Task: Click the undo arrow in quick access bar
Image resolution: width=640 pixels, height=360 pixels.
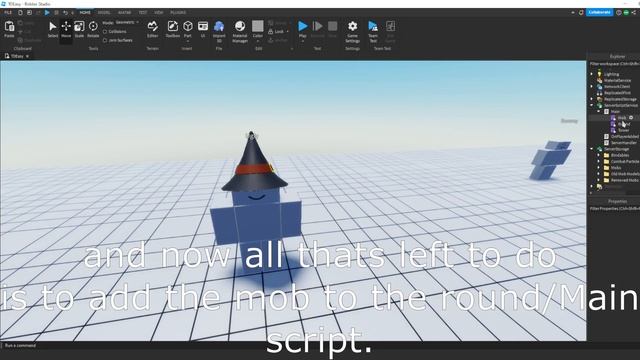Action: [x=65, y=13]
